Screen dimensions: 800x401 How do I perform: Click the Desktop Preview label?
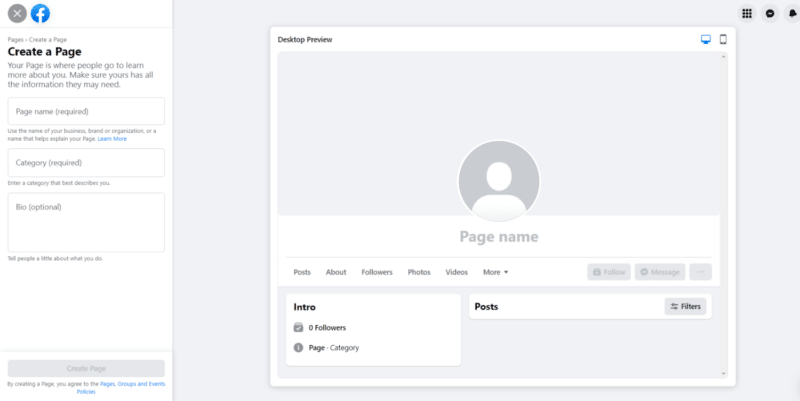tap(305, 40)
